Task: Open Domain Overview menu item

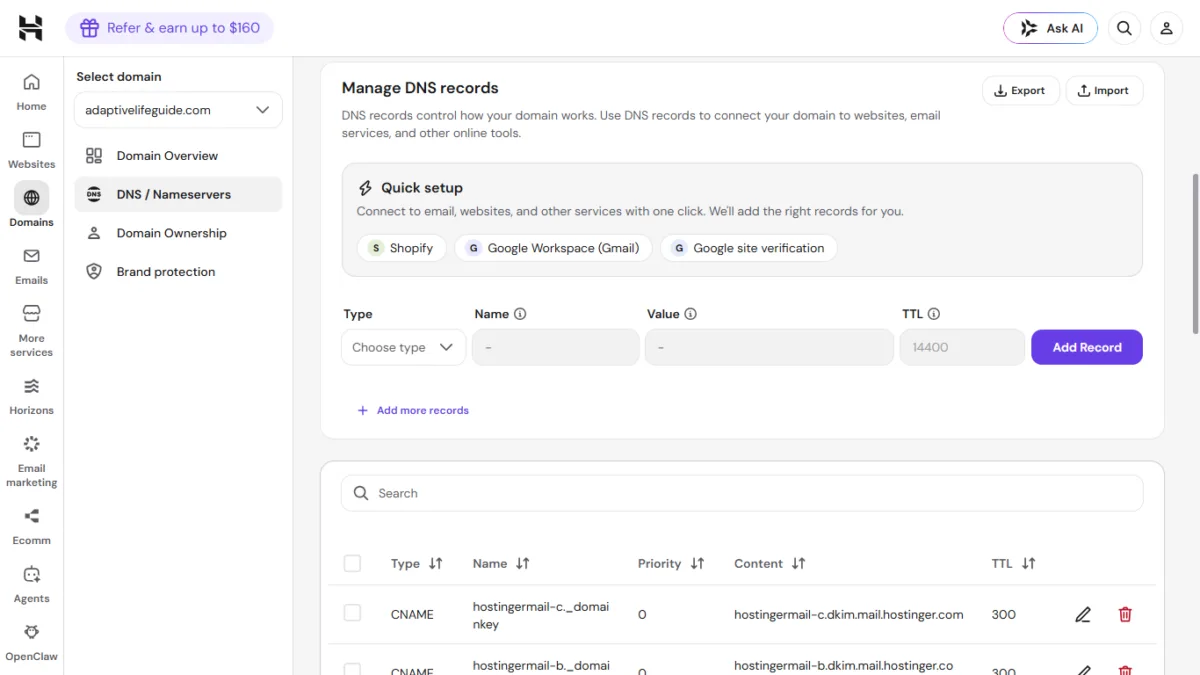Action: point(178,156)
